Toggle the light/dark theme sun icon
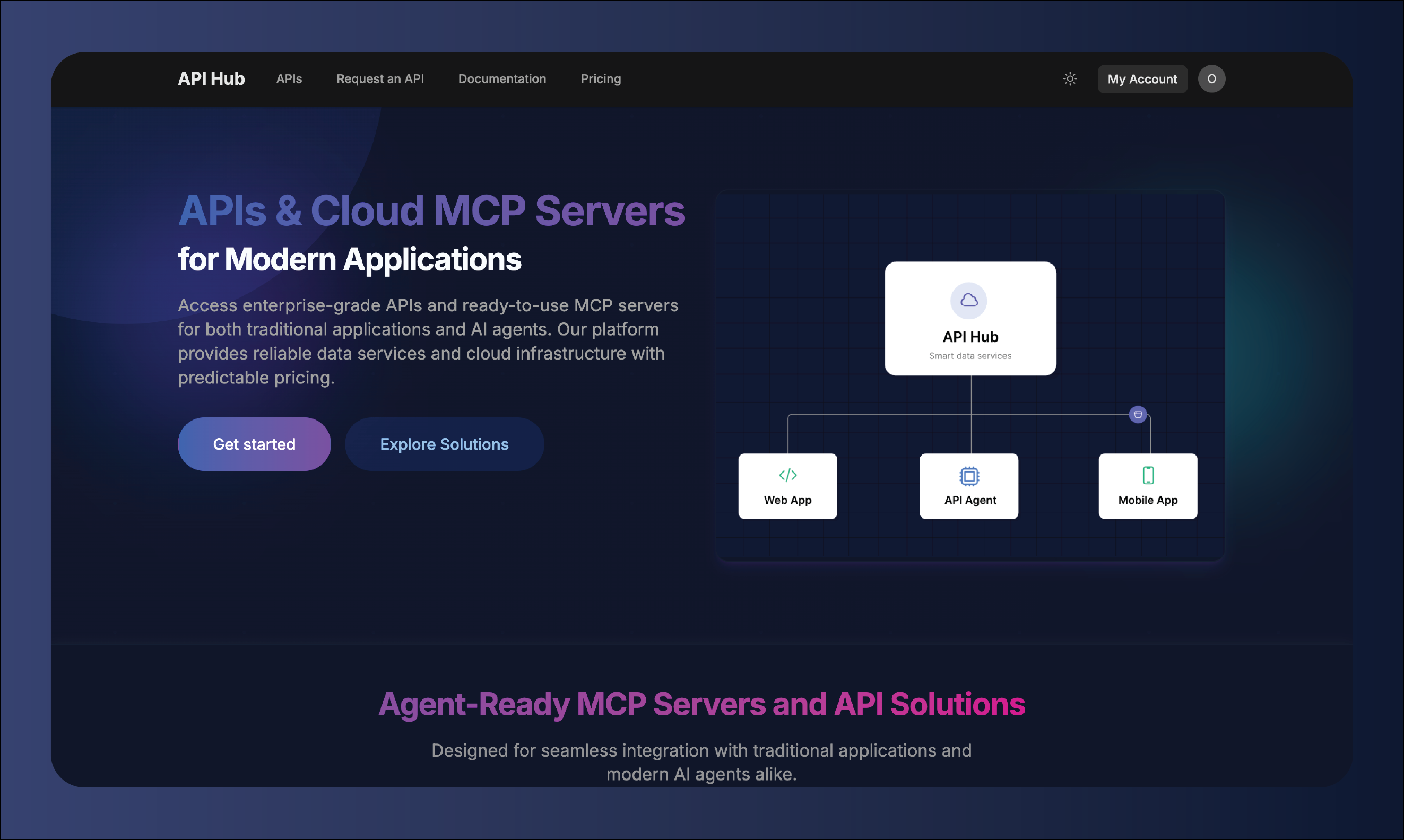 (x=1070, y=78)
